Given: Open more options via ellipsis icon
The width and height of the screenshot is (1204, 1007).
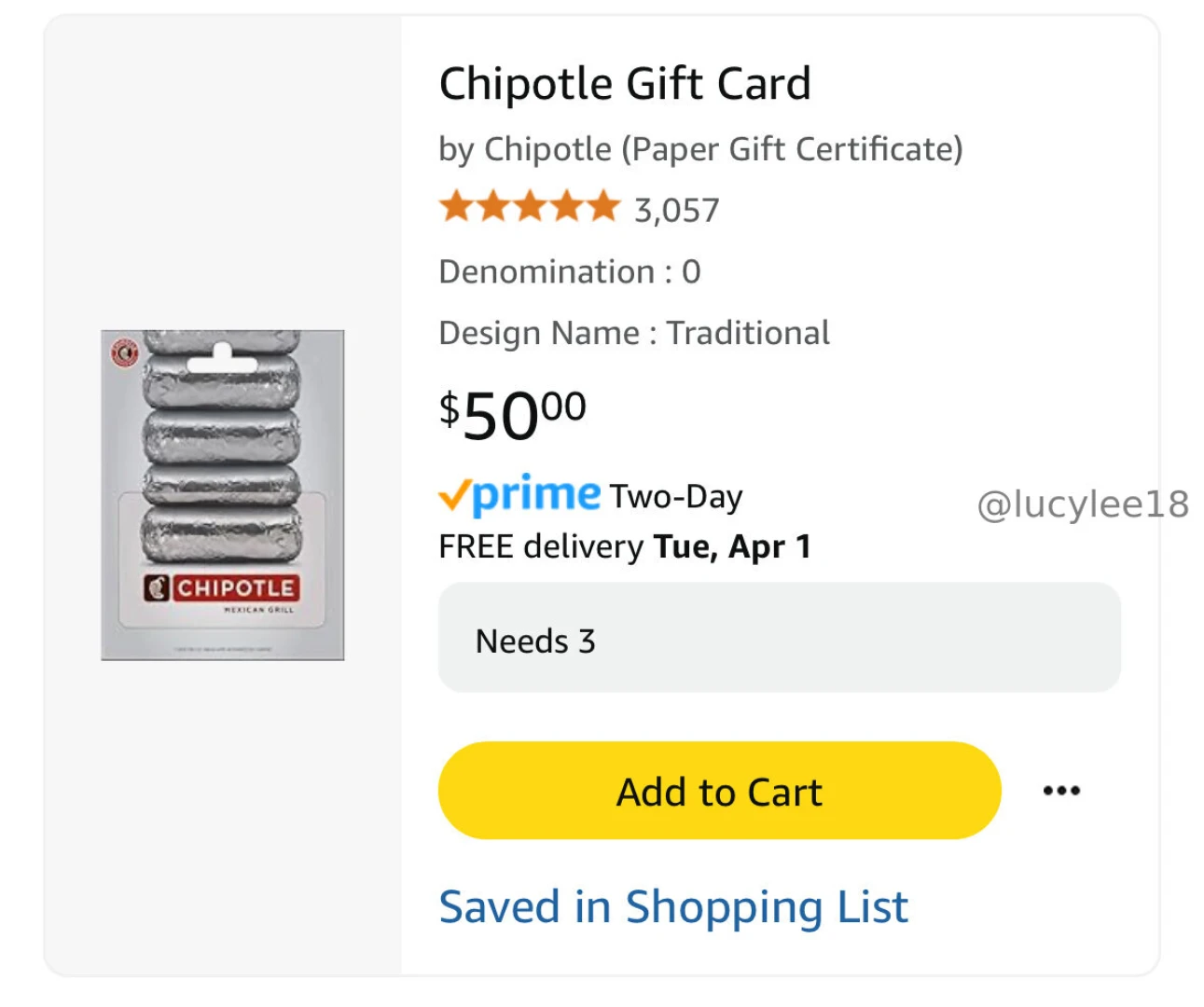Looking at the screenshot, I should tap(1061, 790).
